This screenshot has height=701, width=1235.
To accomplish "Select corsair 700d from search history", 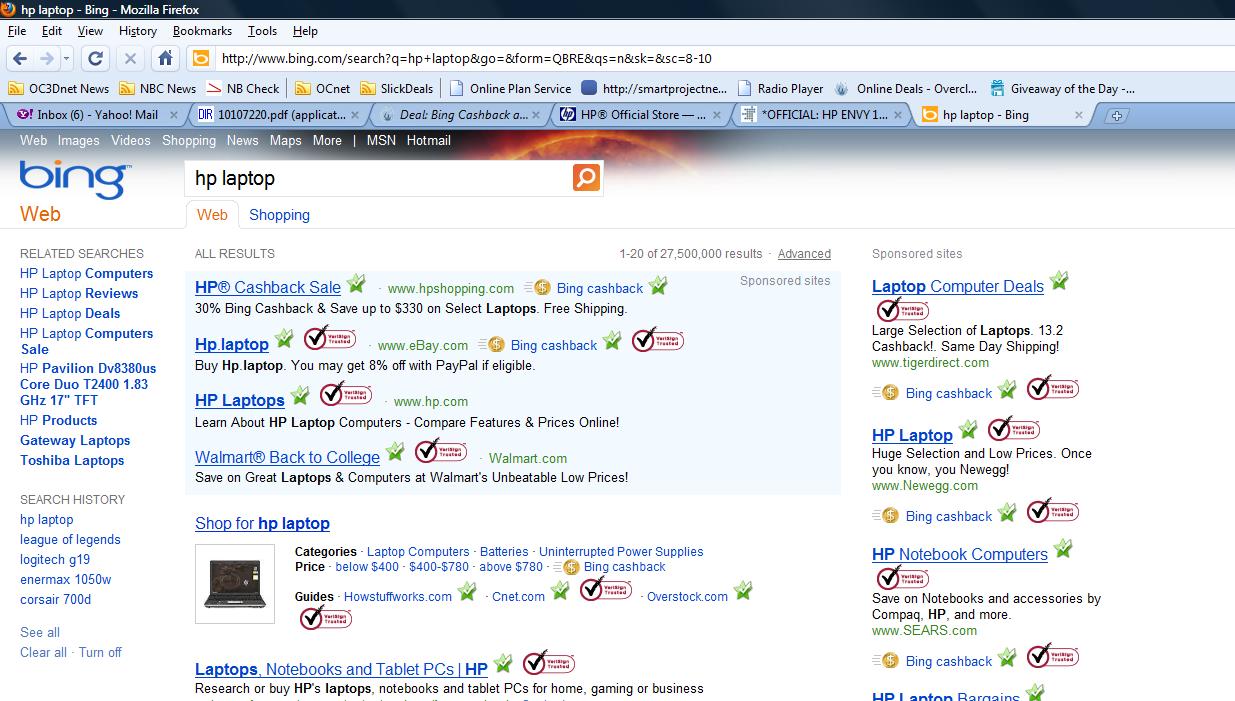I will (x=55, y=599).
